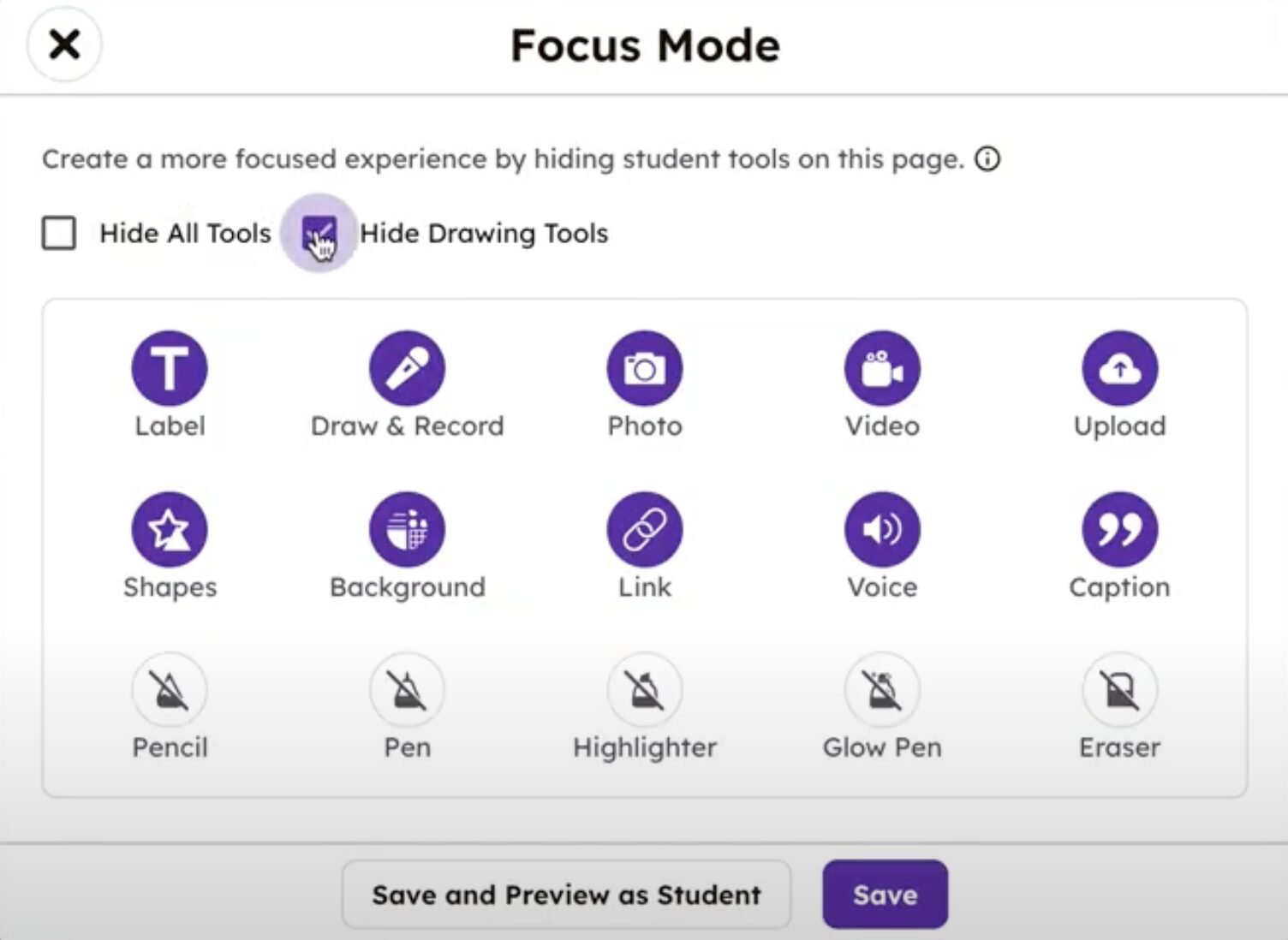Toggle visibility of the Pencil tool
This screenshot has height=940, width=1288.
point(169,688)
